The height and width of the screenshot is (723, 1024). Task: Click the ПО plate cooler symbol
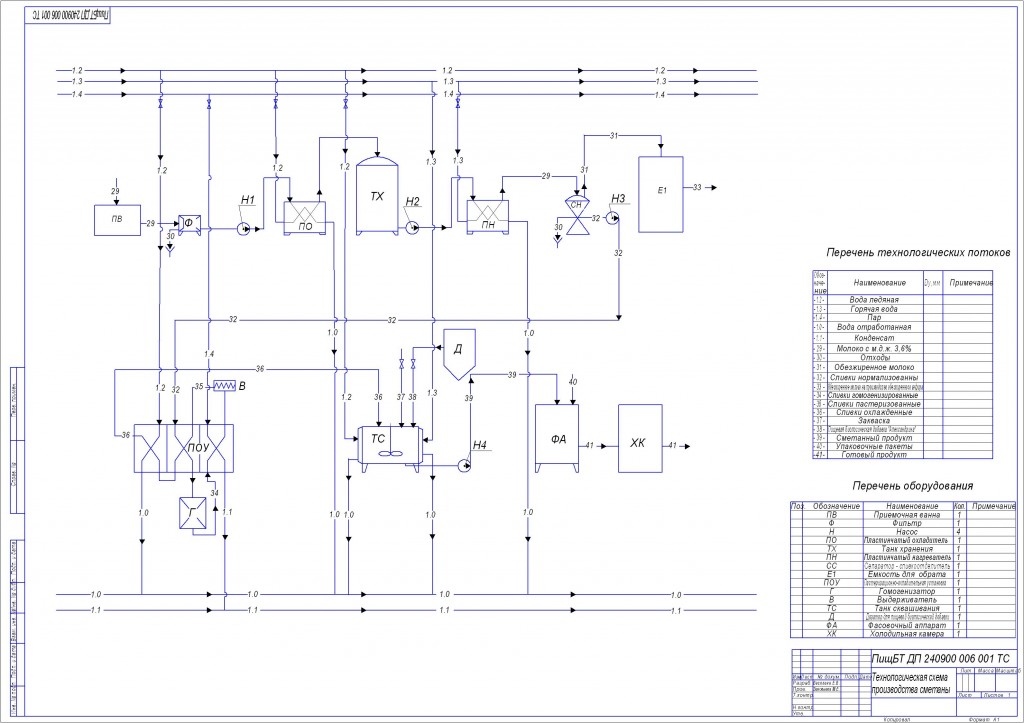(304, 217)
